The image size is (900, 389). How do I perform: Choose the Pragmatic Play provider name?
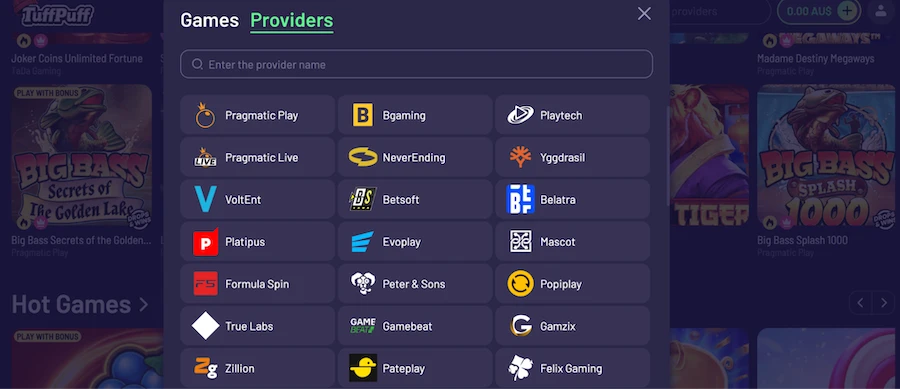click(x=262, y=115)
